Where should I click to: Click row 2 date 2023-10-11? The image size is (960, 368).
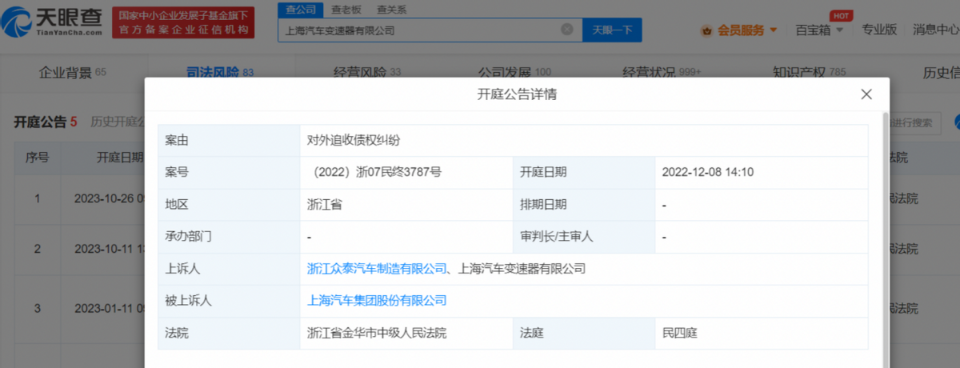[x=109, y=249]
